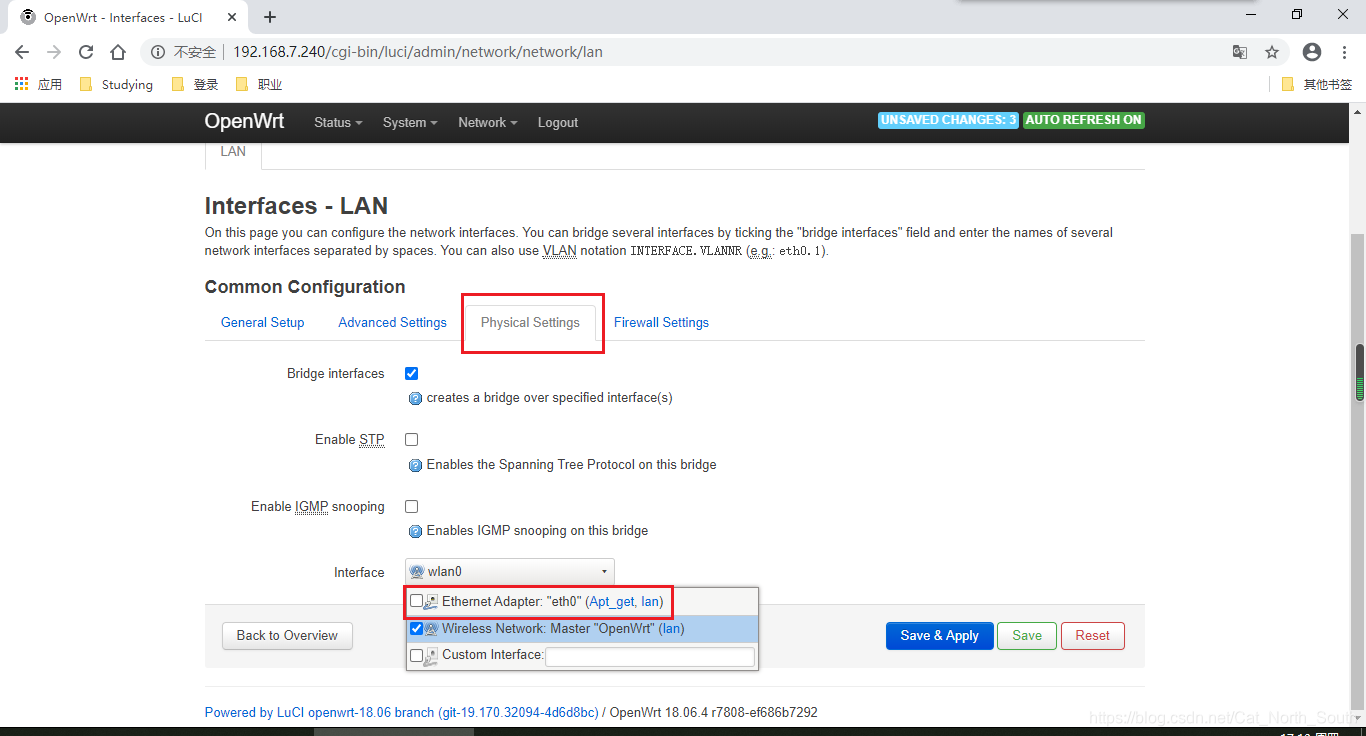Click Back to Overview button
The image size is (1366, 736).
(287, 635)
